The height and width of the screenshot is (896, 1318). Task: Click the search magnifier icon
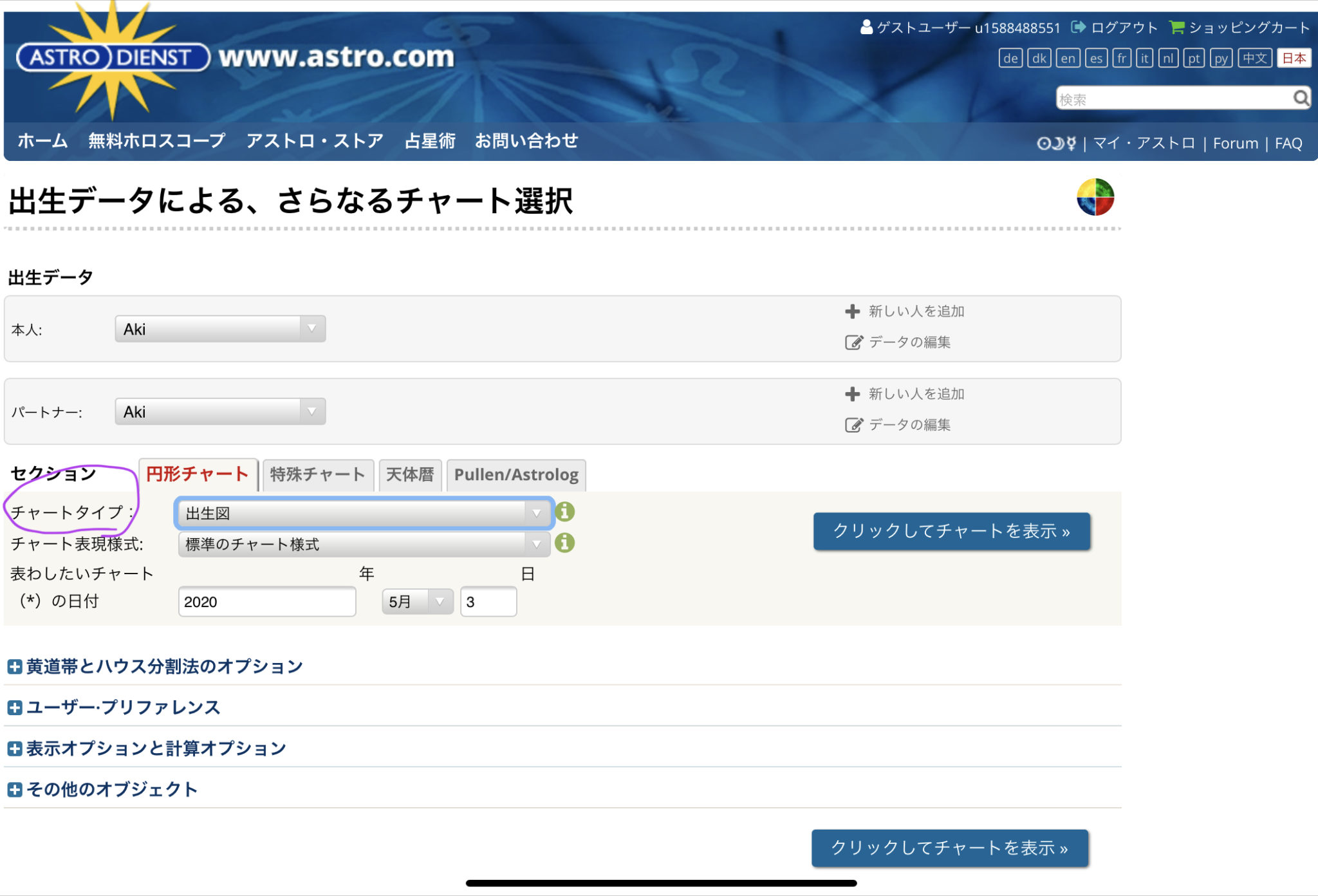pyautogui.click(x=1301, y=98)
